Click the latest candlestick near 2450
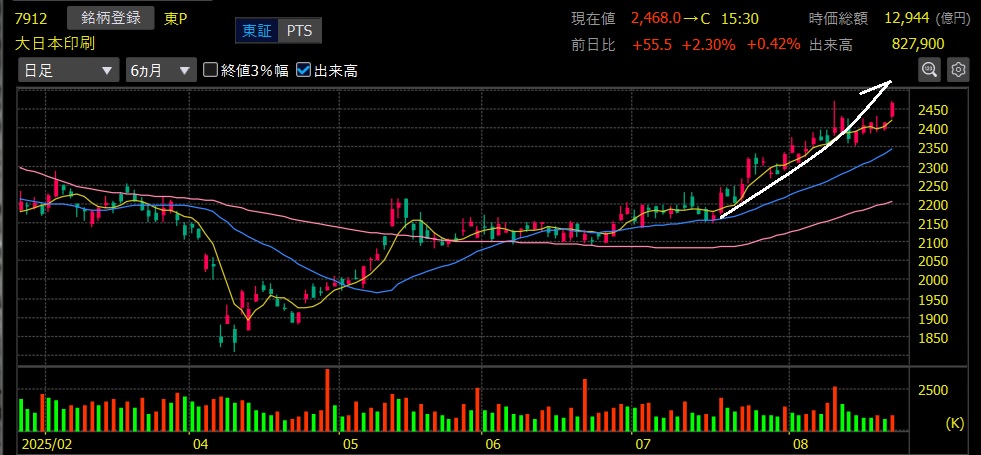The image size is (981, 455). coord(892,109)
